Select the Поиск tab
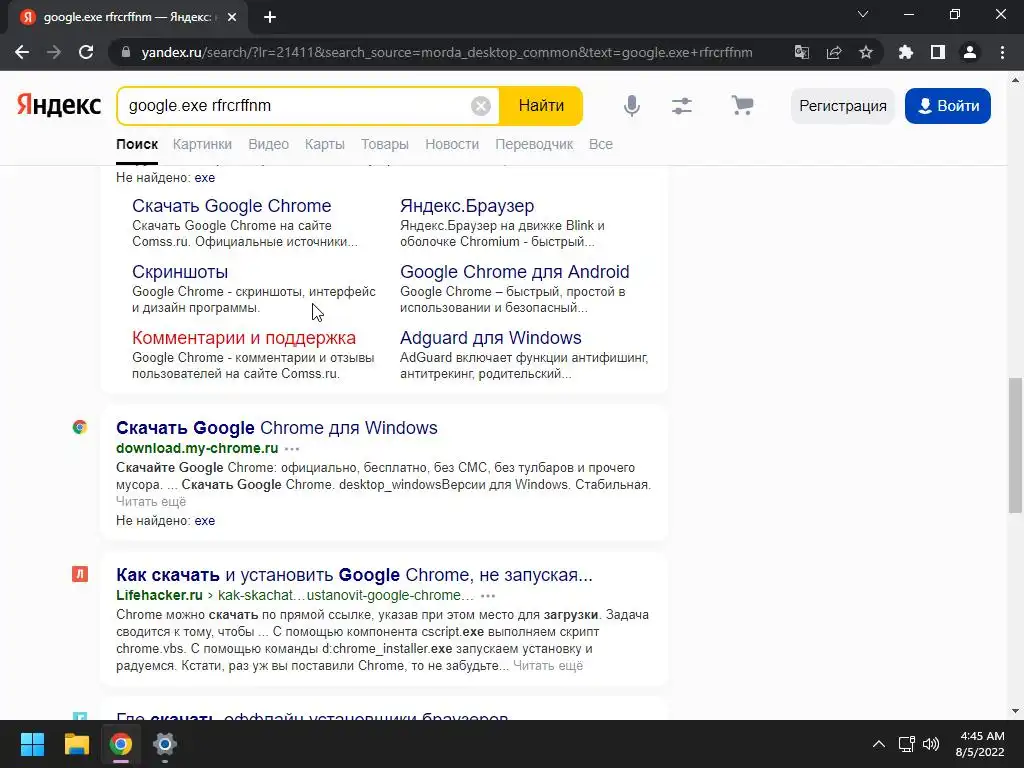This screenshot has width=1024, height=768. click(x=137, y=144)
